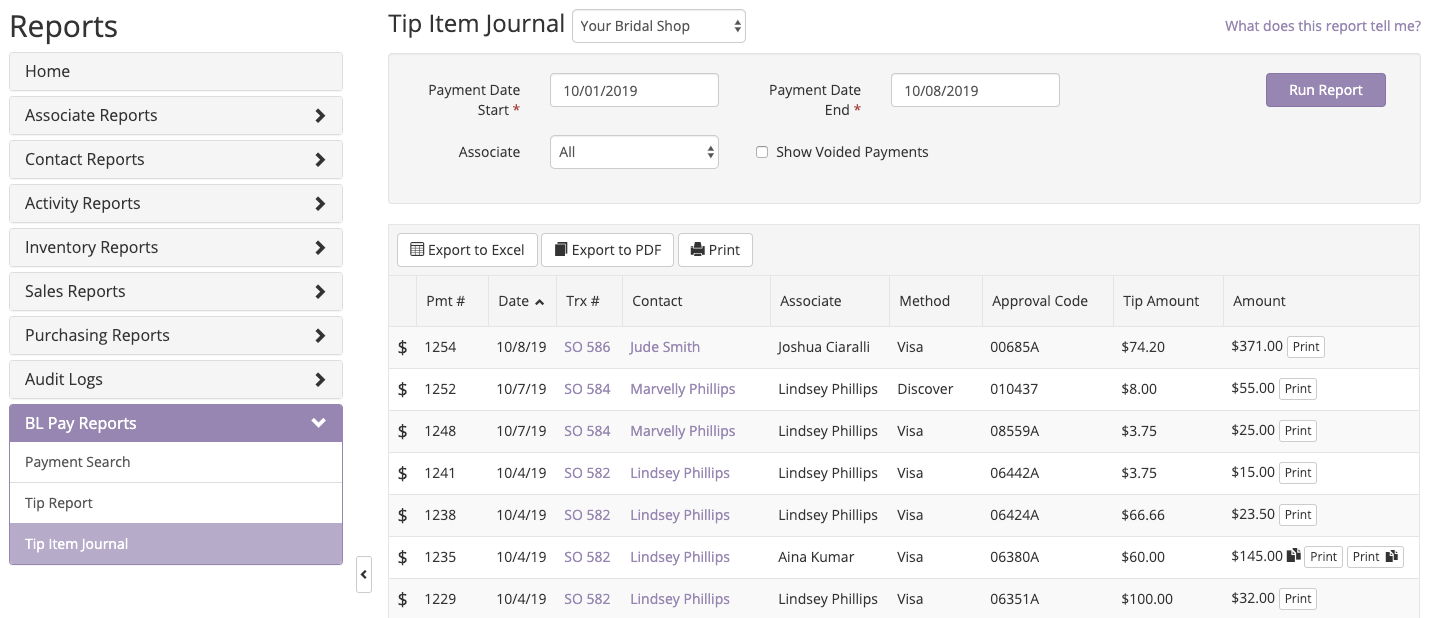
Task: Toggle the Show Voided Payments checkbox
Action: pos(762,152)
